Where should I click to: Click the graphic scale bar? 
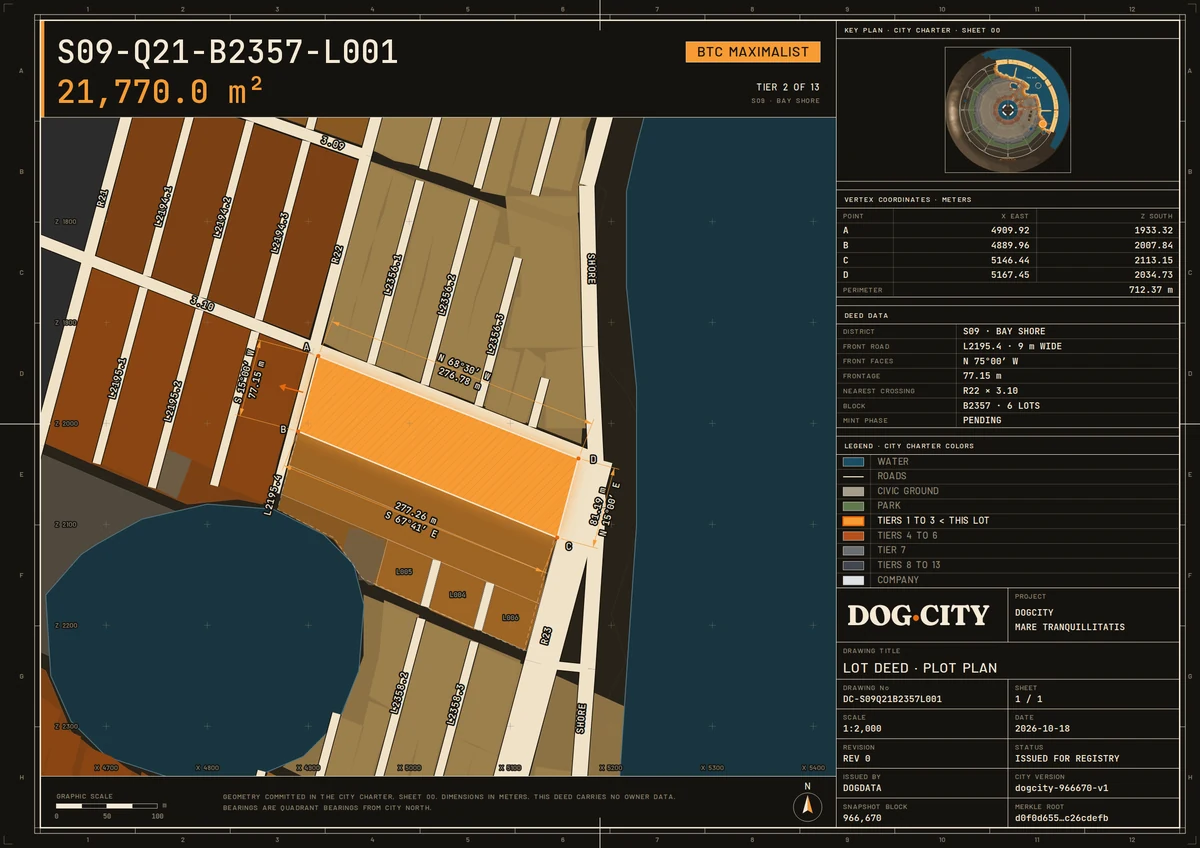[106, 804]
